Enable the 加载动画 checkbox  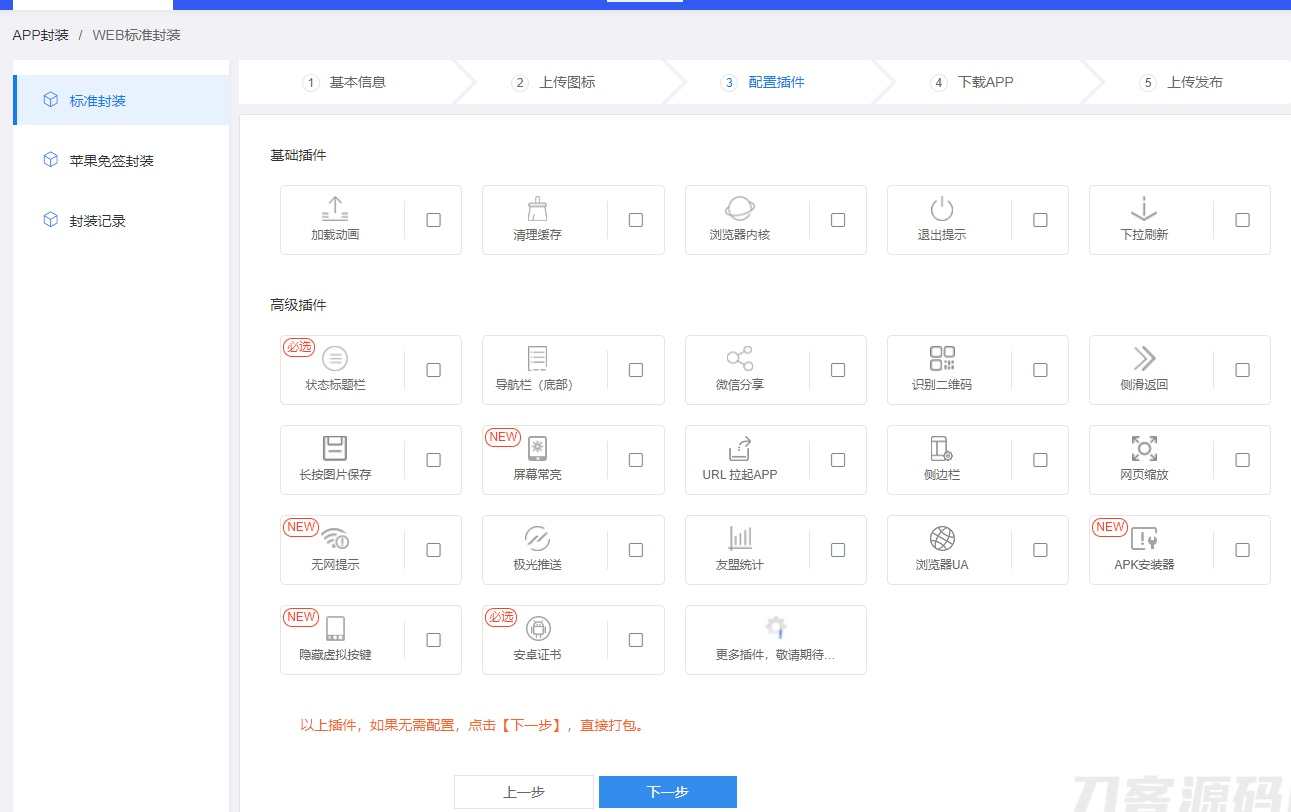433,220
